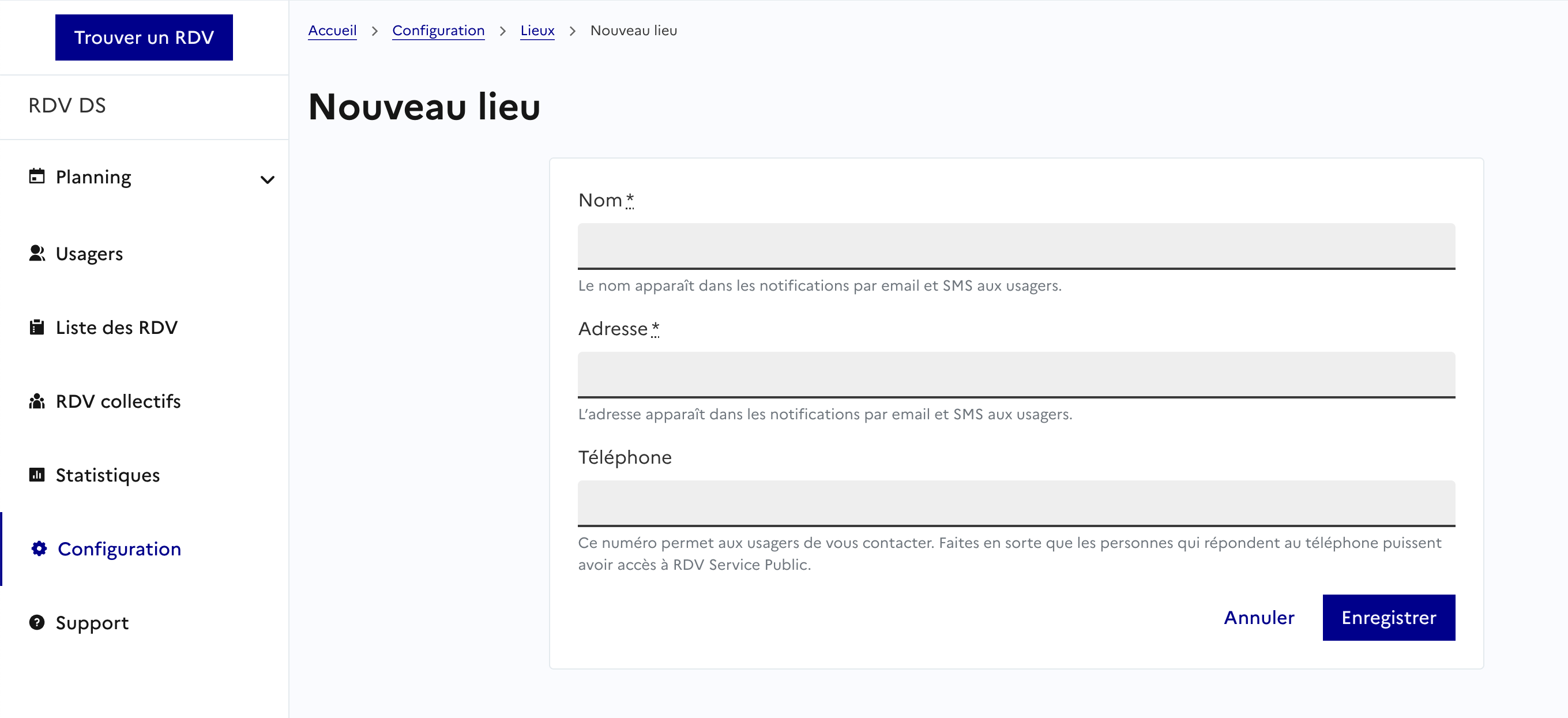The image size is (1568, 718).
Task: Click the Usagers person icon
Action: pos(36,253)
